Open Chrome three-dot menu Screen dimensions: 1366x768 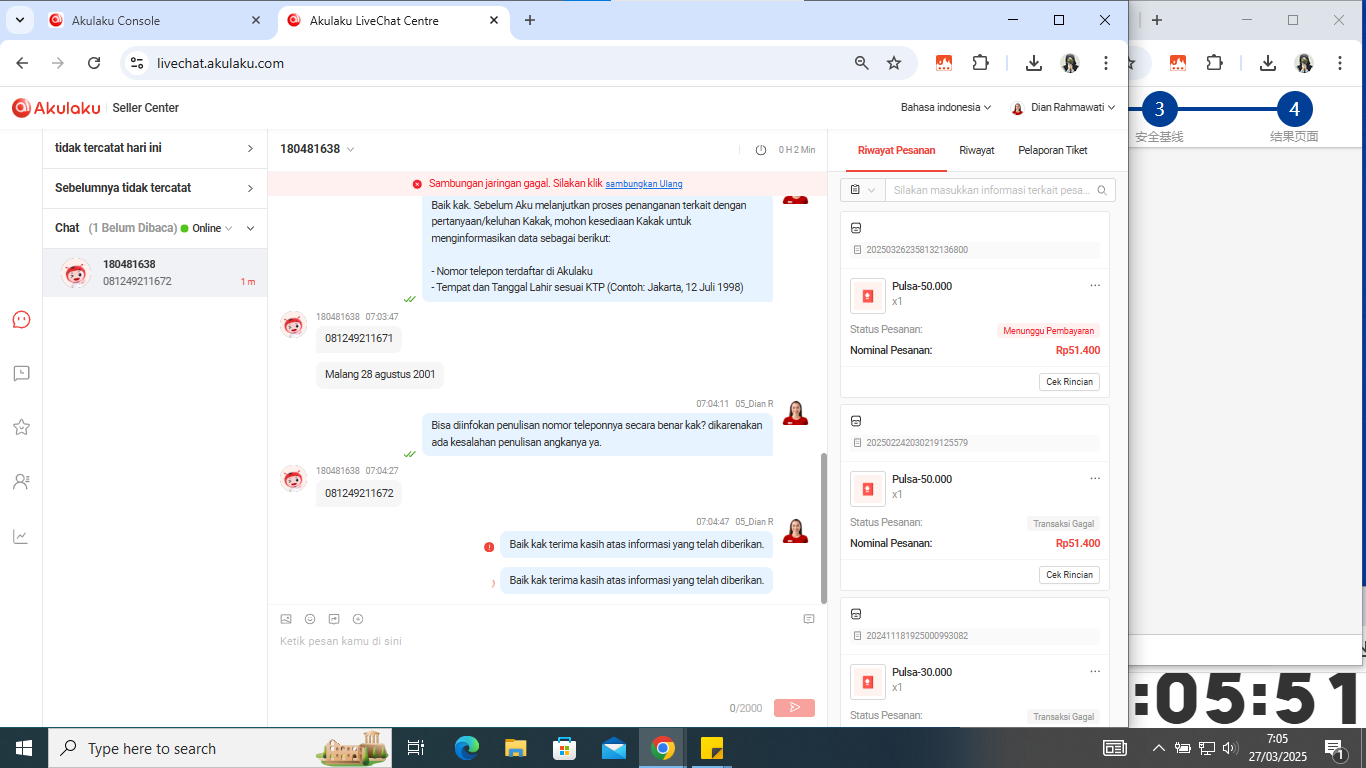click(1106, 63)
